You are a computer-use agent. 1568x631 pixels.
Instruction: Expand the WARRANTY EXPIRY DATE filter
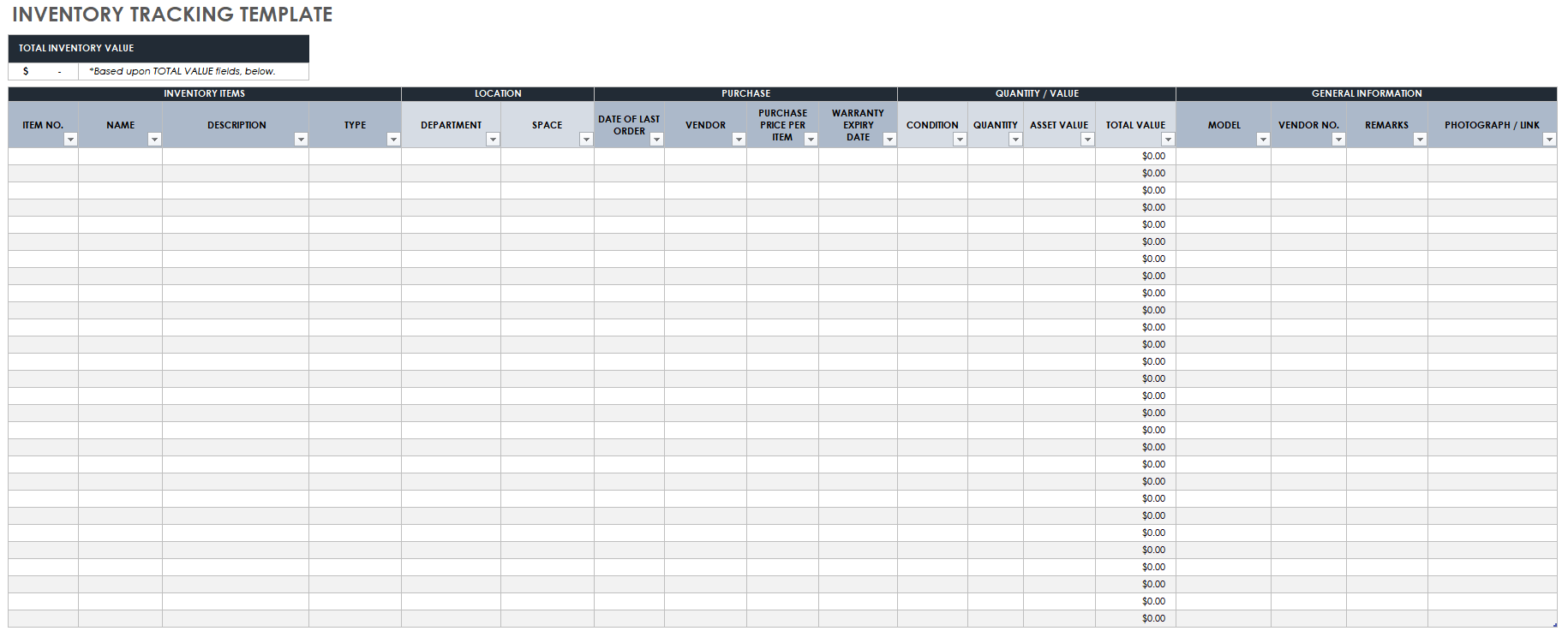click(889, 140)
